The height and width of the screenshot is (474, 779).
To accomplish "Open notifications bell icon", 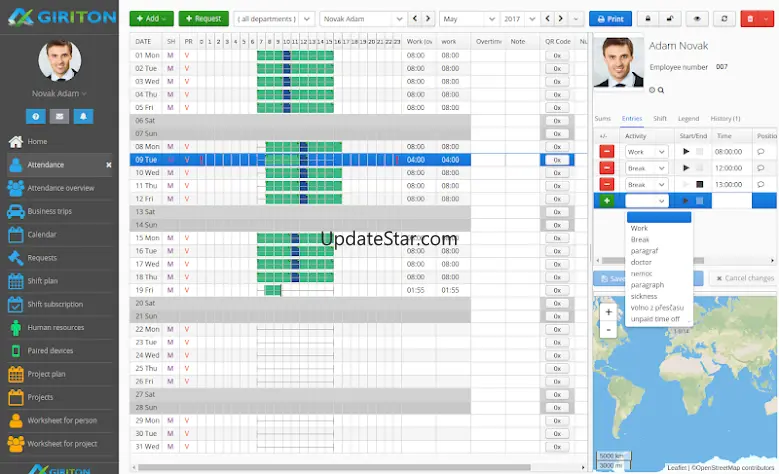I will 83,116.
